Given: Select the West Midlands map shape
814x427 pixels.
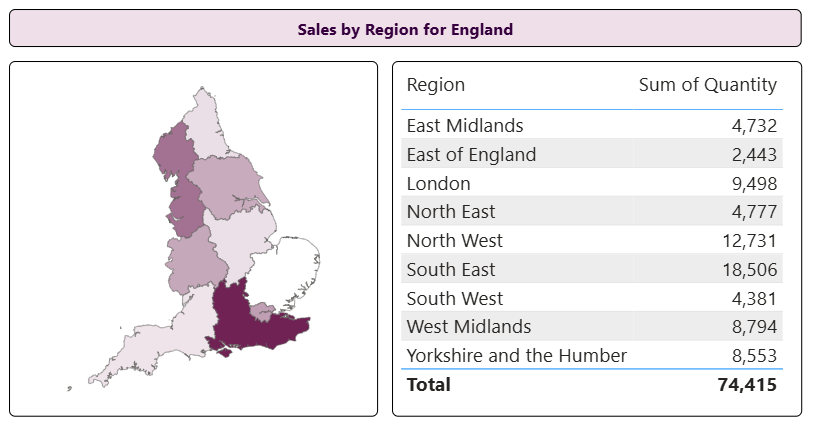Looking at the screenshot, I should [x=195, y=259].
